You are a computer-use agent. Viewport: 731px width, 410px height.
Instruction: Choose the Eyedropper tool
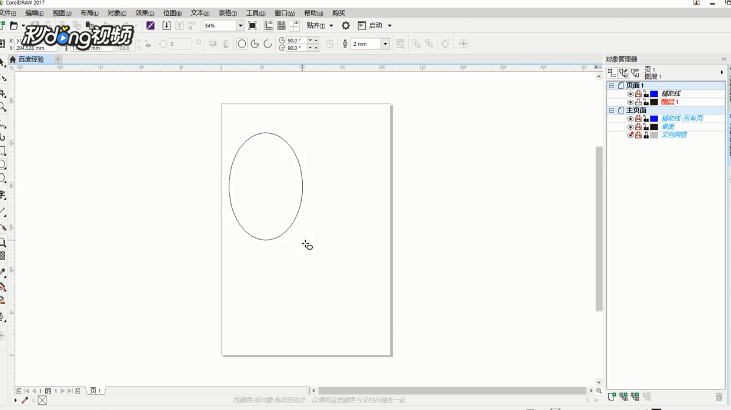click(2, 273)
